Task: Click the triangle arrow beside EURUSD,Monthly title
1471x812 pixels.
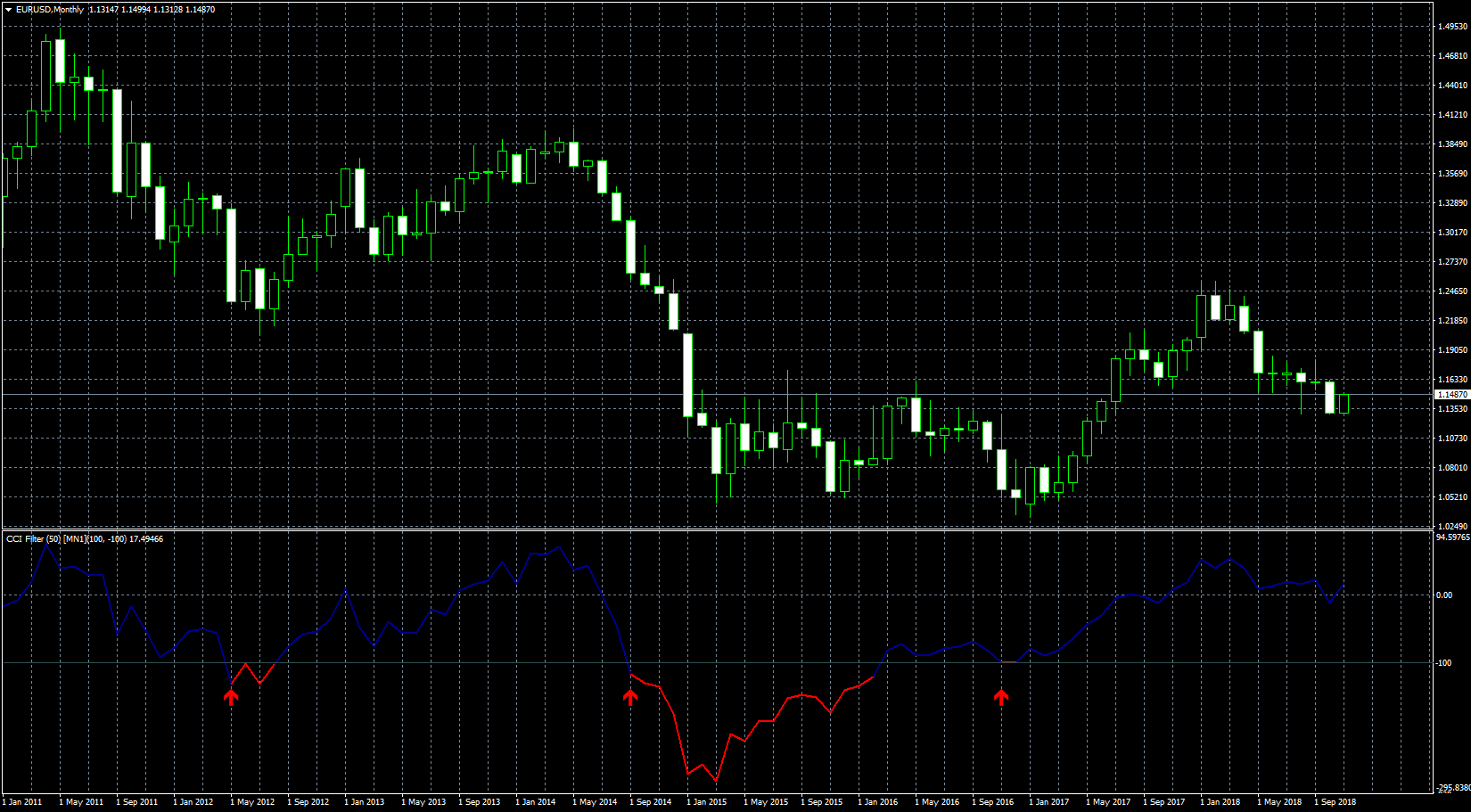Action: pos(8,10)
